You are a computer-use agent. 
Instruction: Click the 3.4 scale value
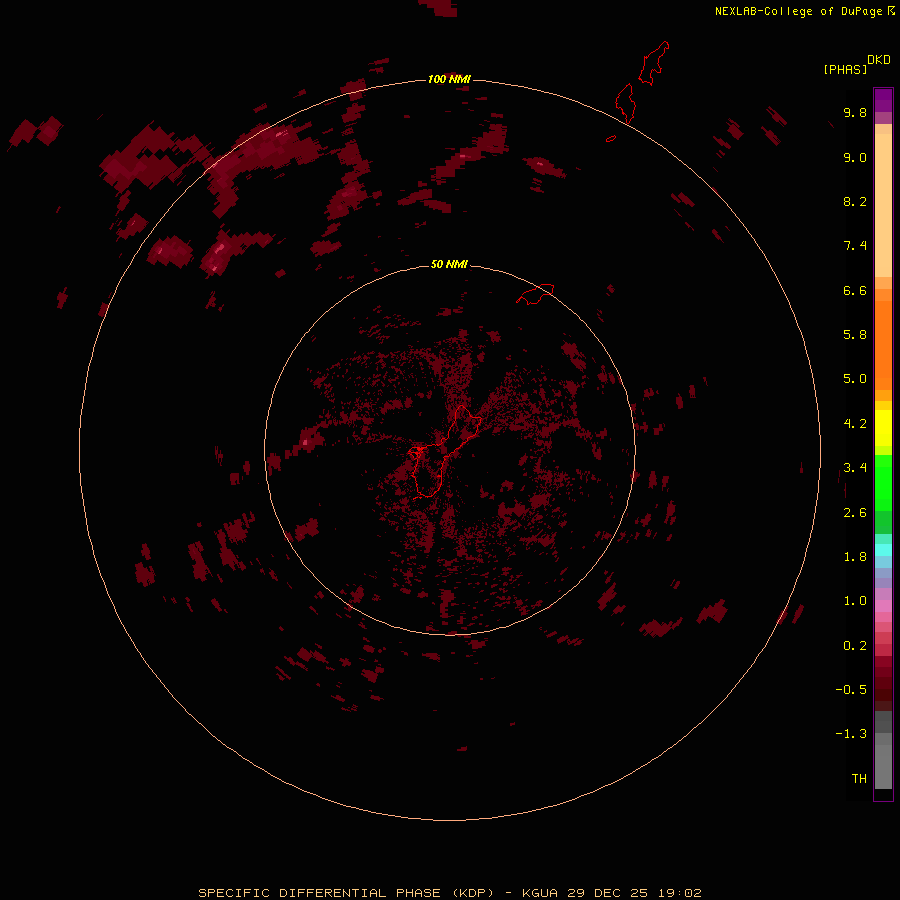[x=855, y=468]
